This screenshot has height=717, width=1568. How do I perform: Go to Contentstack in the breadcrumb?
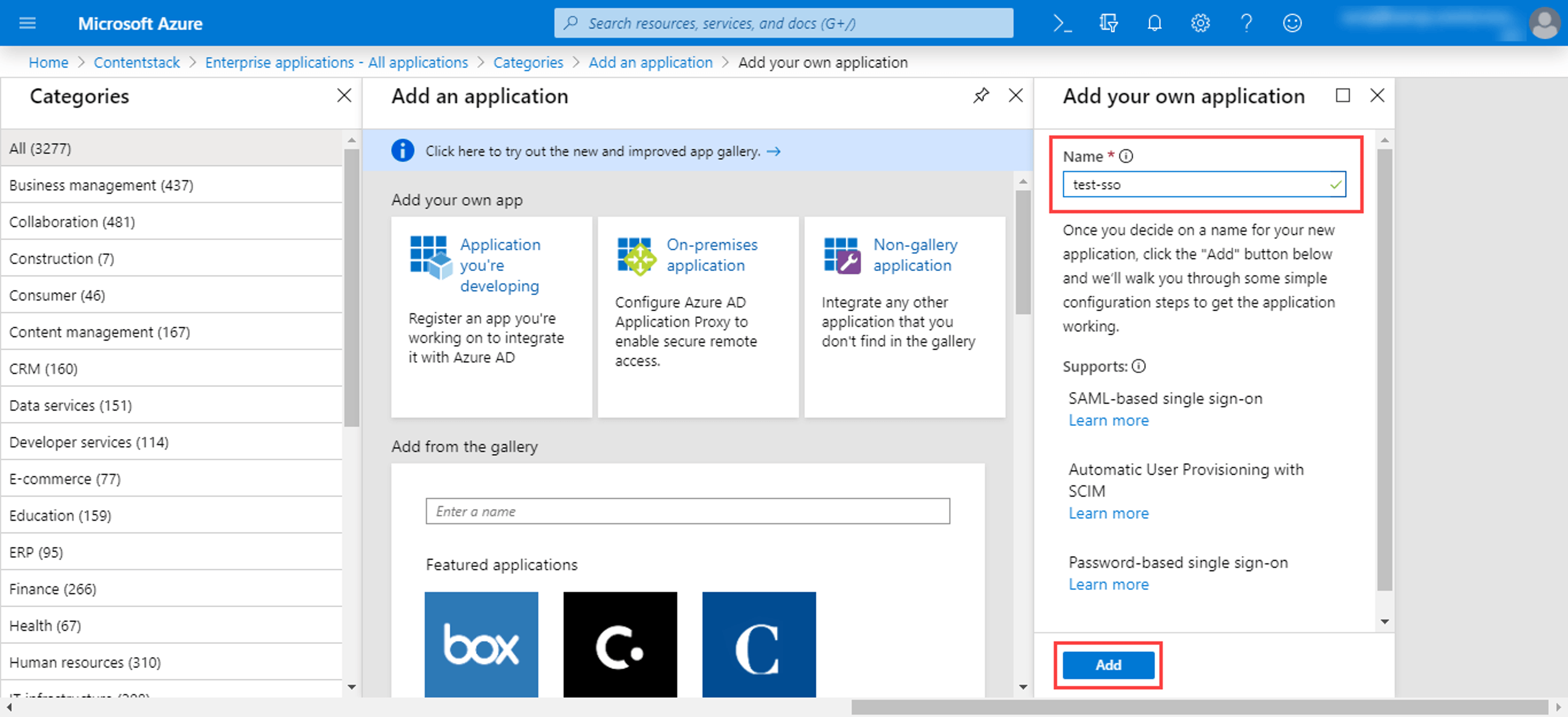pyautogui.click(x=137, y=62)
